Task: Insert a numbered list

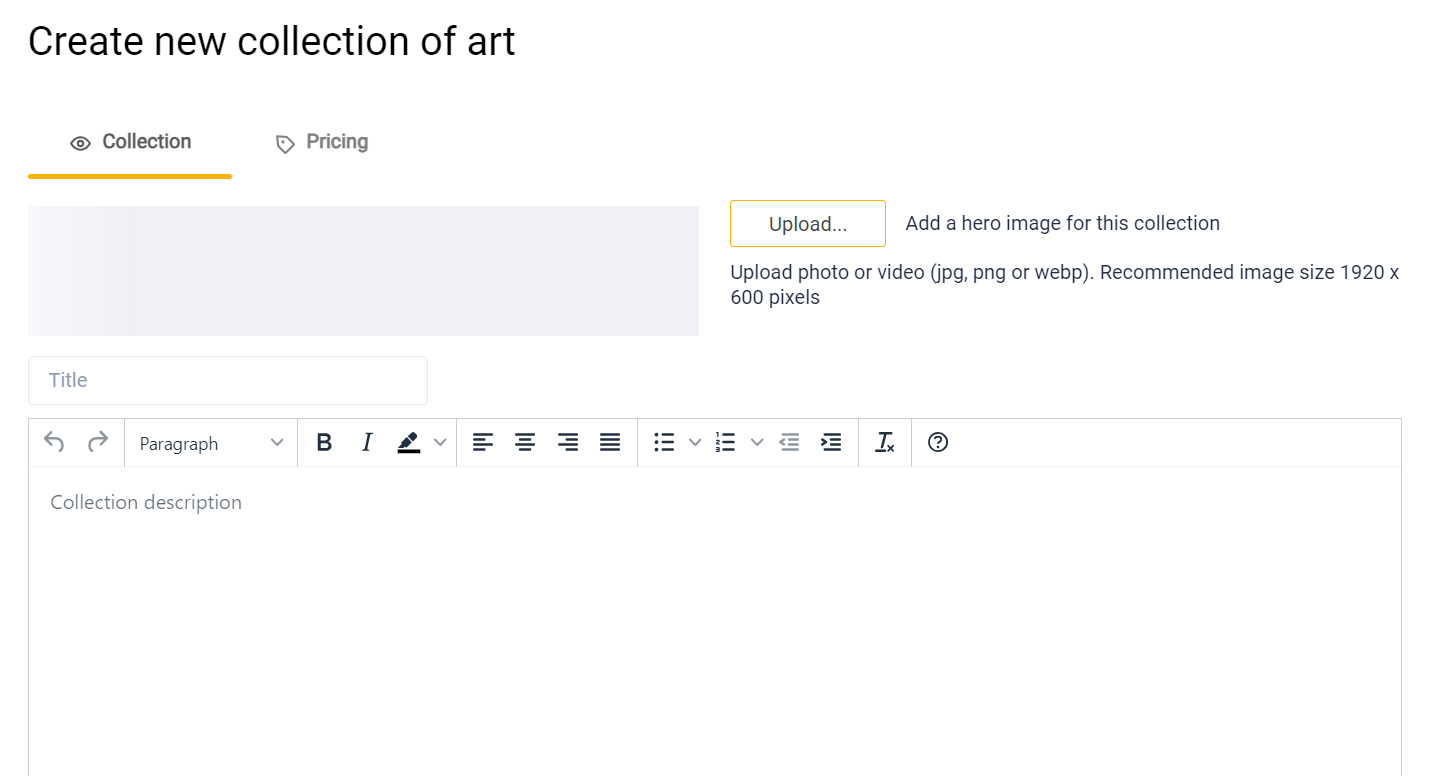Action: point(726,442)
